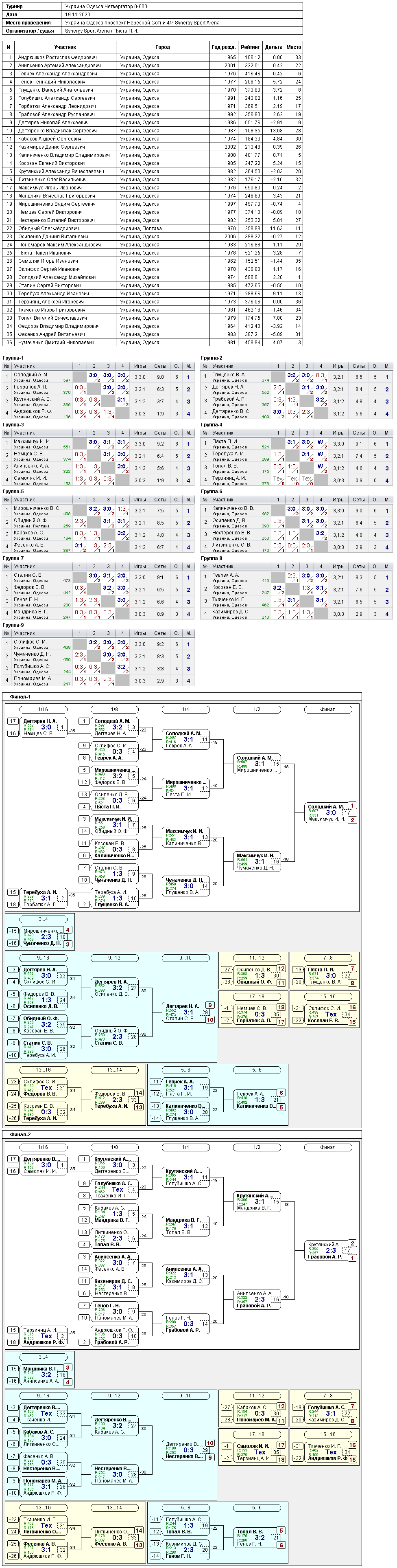Click the Группа-5 heading
397x1568 pixels.
(x=13, y=491)
